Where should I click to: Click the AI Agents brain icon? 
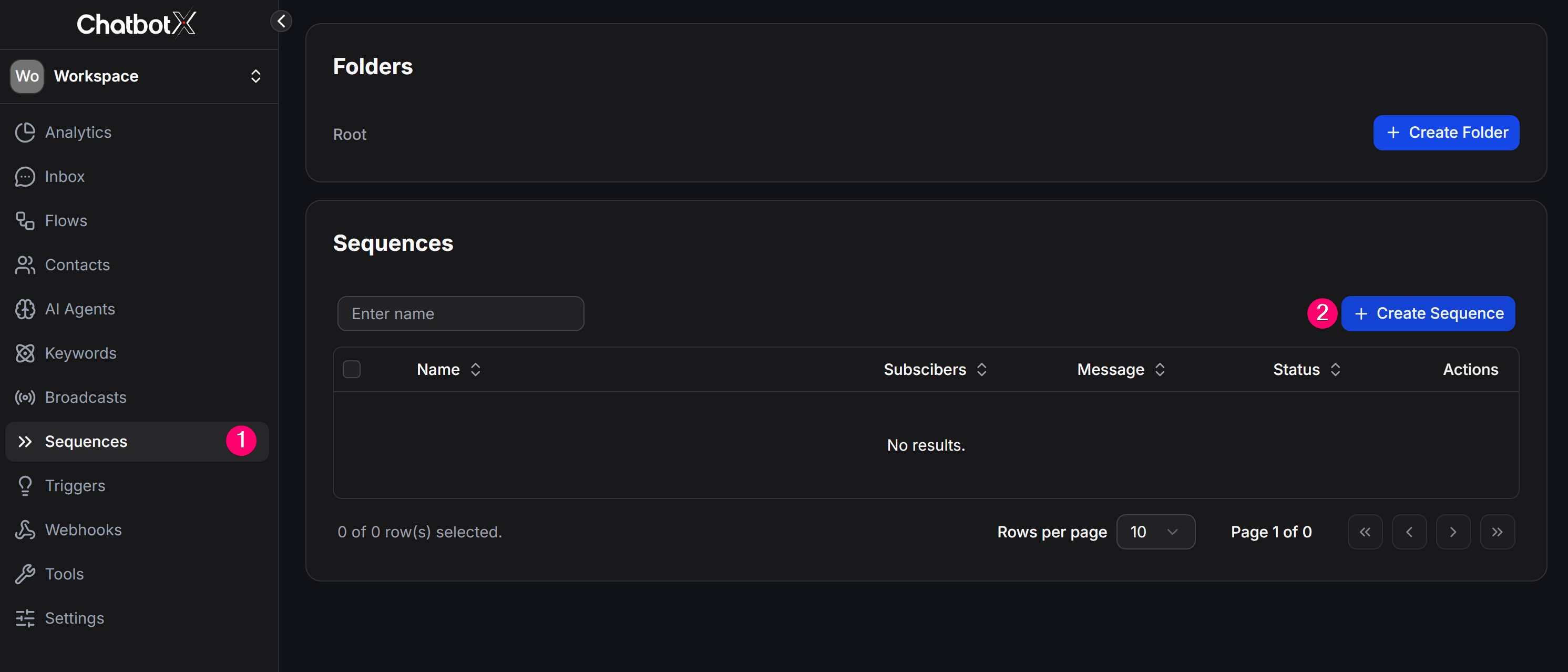(x=25, y=309)
